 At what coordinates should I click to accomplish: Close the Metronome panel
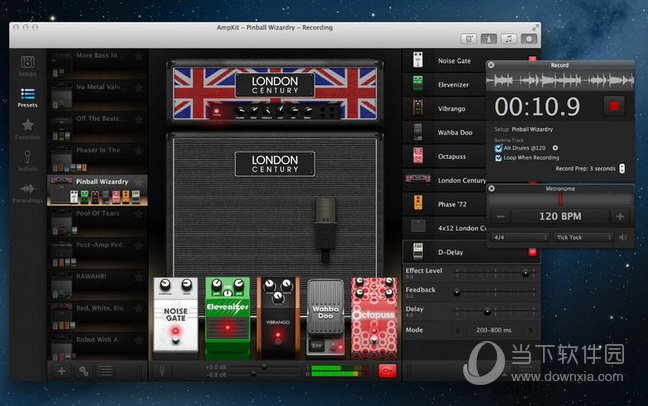click(x=491, y=189)
